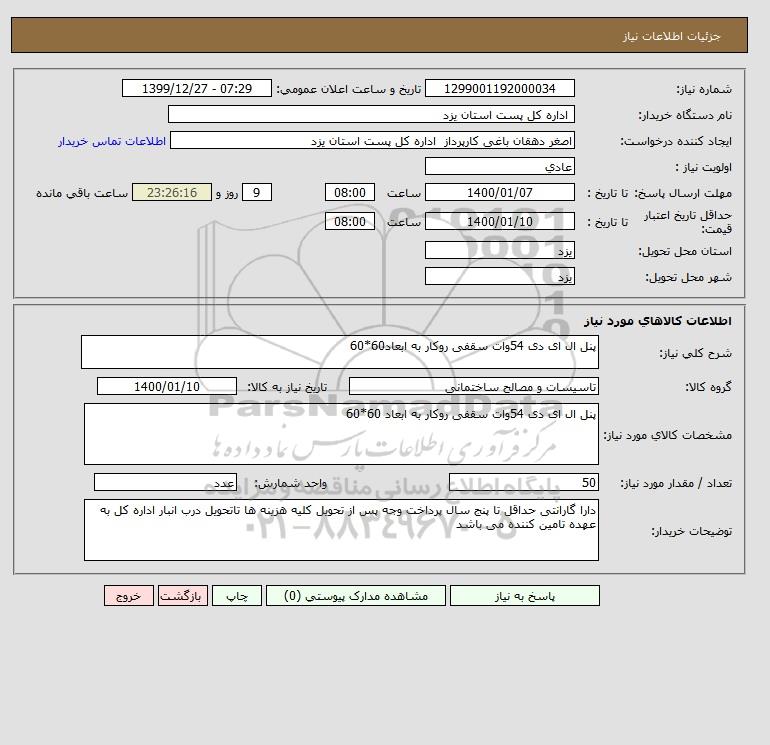The width and height of the screenshot is (770, 745).
Task: Click the شرح کلی نیاز text area
Action: [x=340, y=352]
